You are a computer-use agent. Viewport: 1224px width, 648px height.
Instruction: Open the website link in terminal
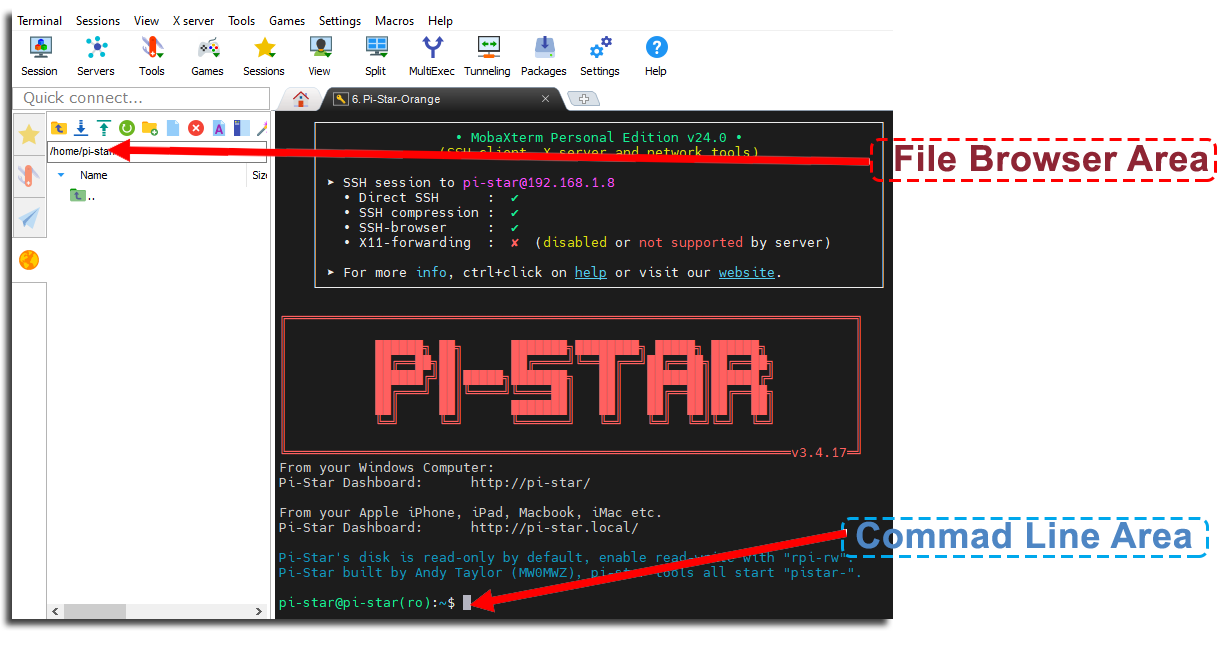[746, 272]
